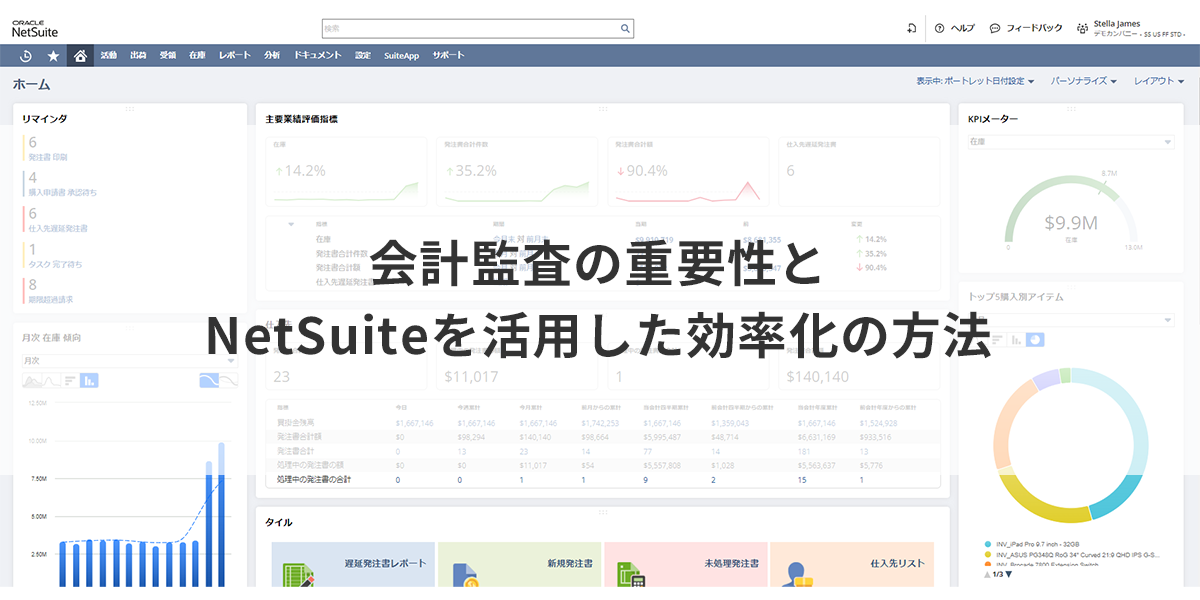Click the ヘルプ link
1200x600 pixels.
click(962, 28)
